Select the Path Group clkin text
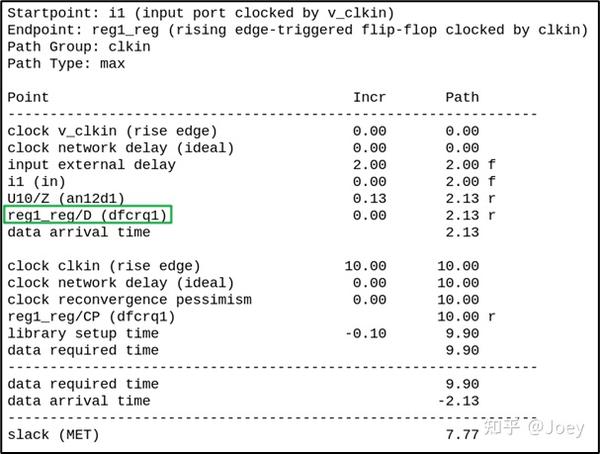 tap(79, 47)
